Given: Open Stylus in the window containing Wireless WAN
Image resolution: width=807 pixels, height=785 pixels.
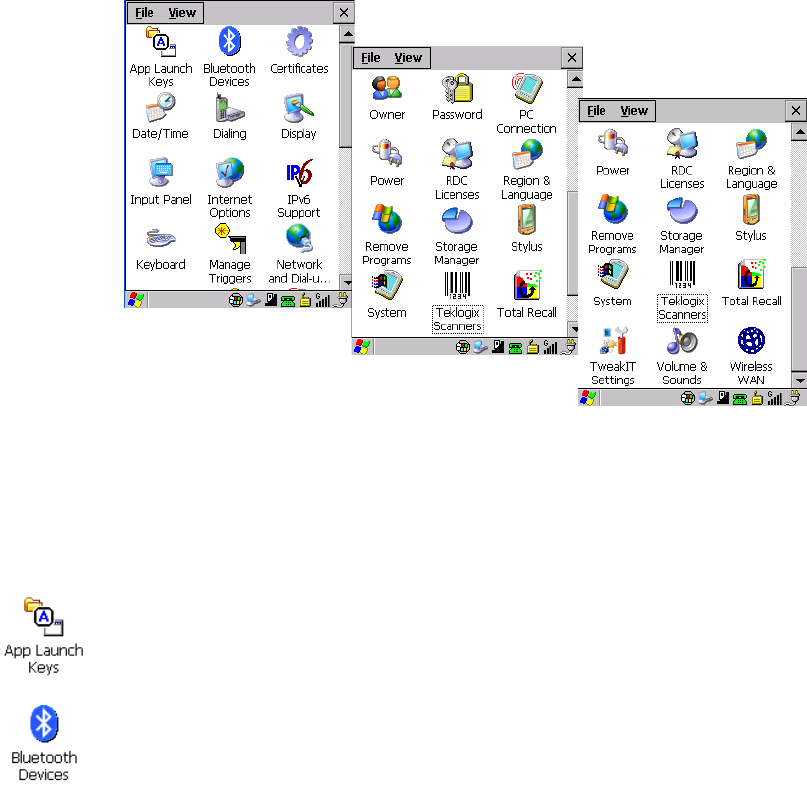Looking at the screenshot, I should click(751, 218).
